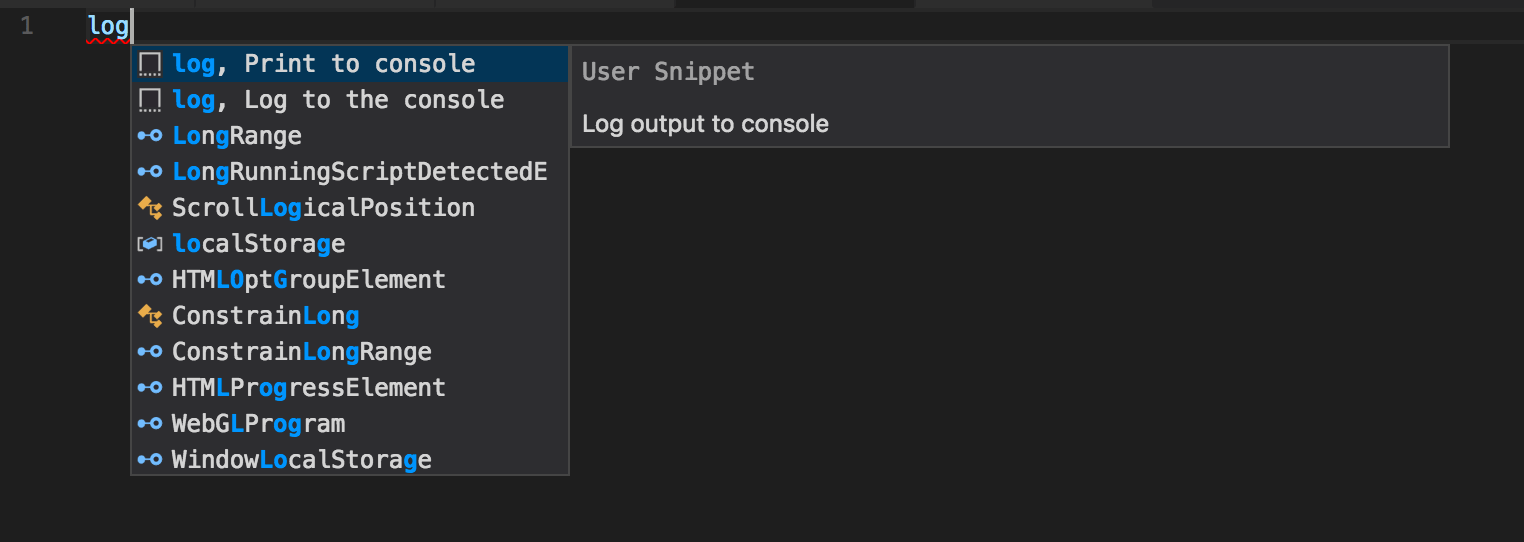Select the 'log, Print to console' snippet suggestion
Viewport: 1524px width, 542px height.
click(x=323, y=64)
